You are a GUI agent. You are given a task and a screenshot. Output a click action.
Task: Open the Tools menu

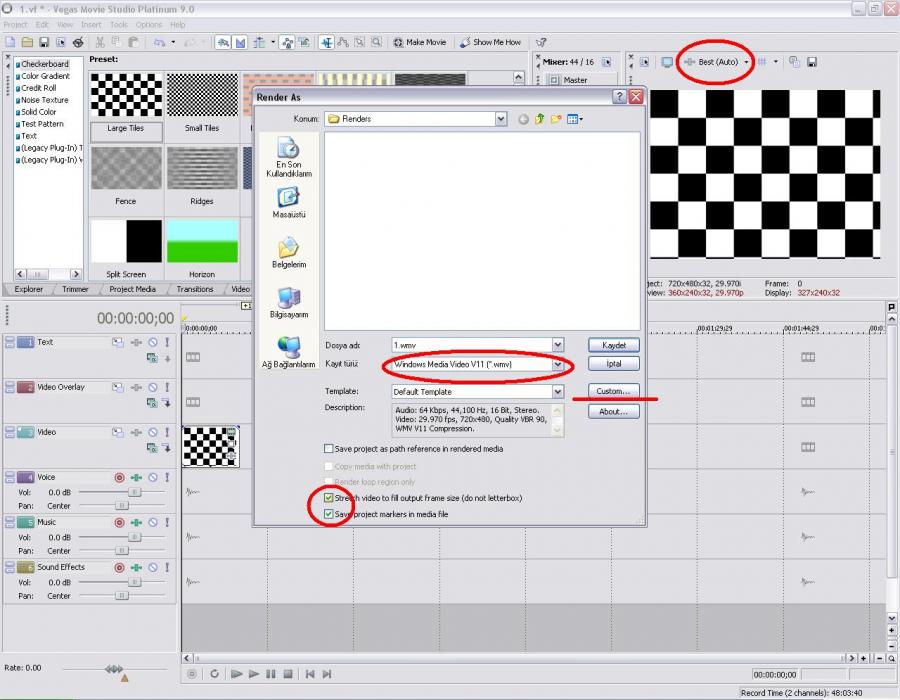pos(119,25)
